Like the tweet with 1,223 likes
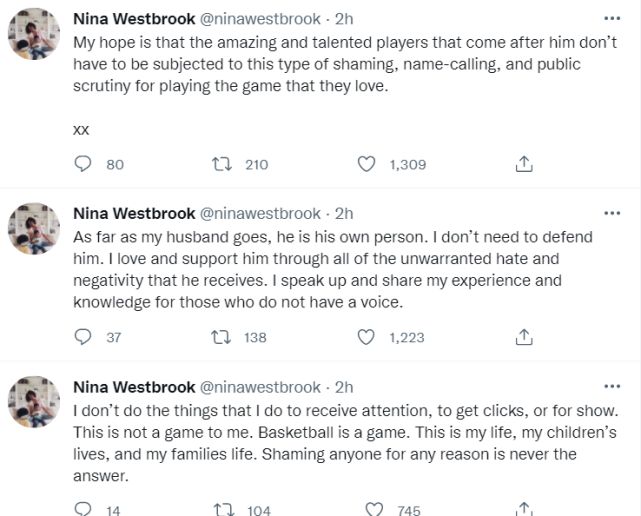This screenshot has width=641, height=516. [367, 337]
